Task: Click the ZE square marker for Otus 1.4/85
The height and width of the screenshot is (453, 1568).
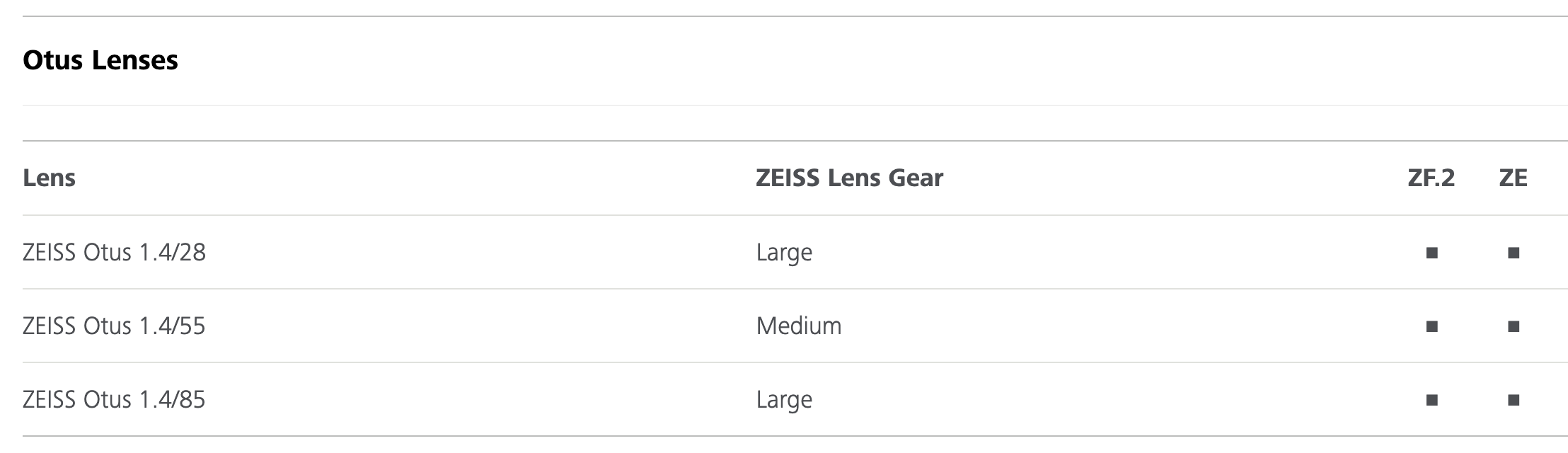Action: [1514, 400]
